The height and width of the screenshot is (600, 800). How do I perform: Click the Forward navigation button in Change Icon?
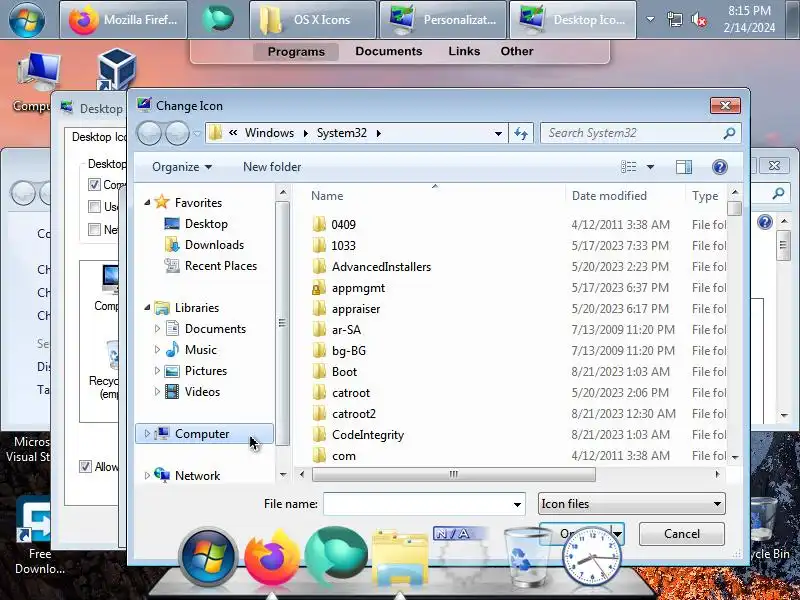click(178, 133)
